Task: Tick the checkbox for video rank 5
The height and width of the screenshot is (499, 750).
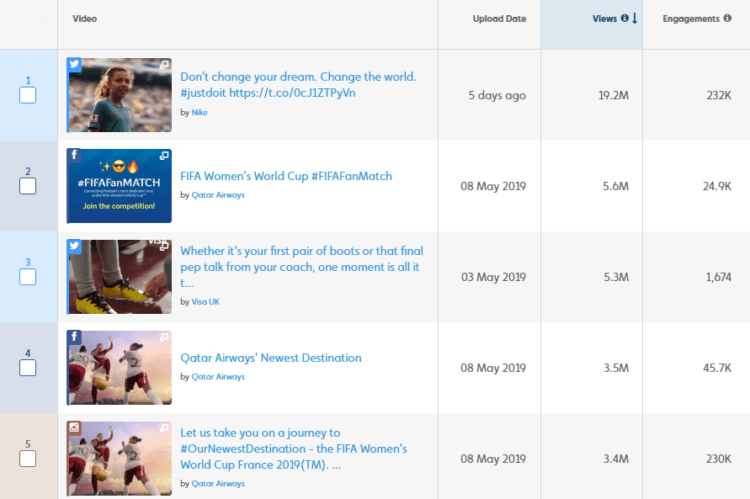Action: (28, 459)
